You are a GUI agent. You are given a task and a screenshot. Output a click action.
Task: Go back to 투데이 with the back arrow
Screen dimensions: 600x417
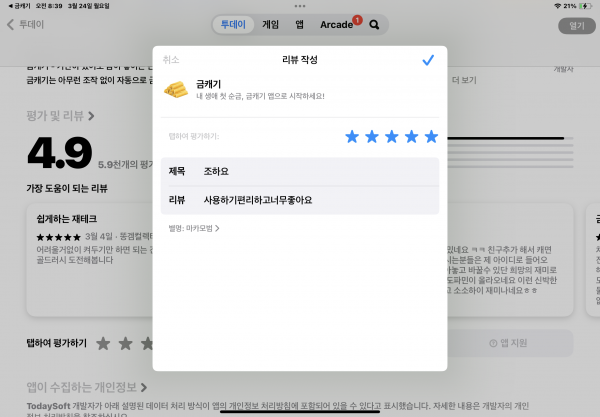25,24
